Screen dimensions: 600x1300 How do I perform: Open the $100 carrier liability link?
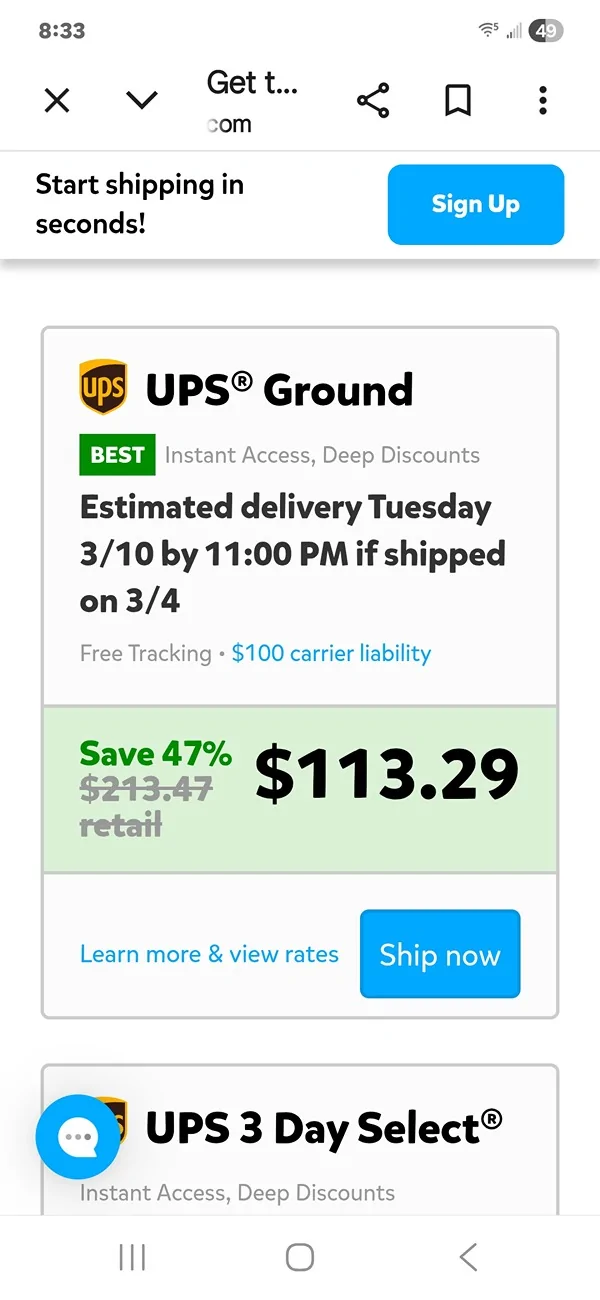(331, 654)
